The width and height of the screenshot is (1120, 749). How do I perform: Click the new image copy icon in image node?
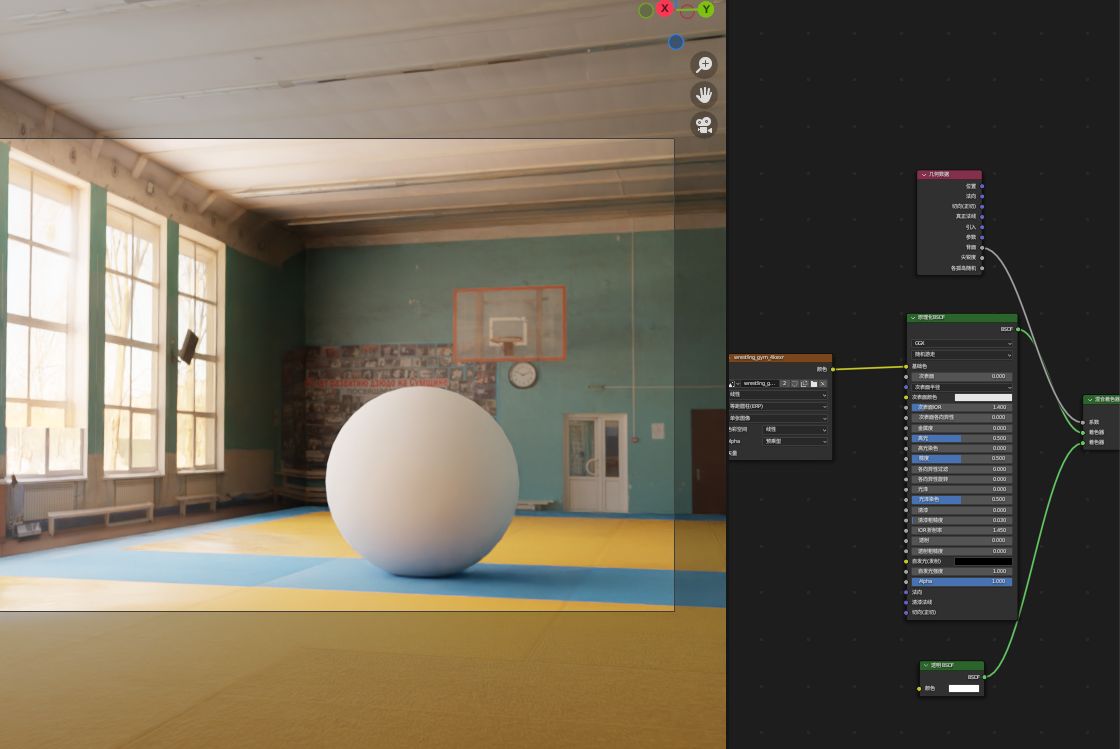coord(804,383)
